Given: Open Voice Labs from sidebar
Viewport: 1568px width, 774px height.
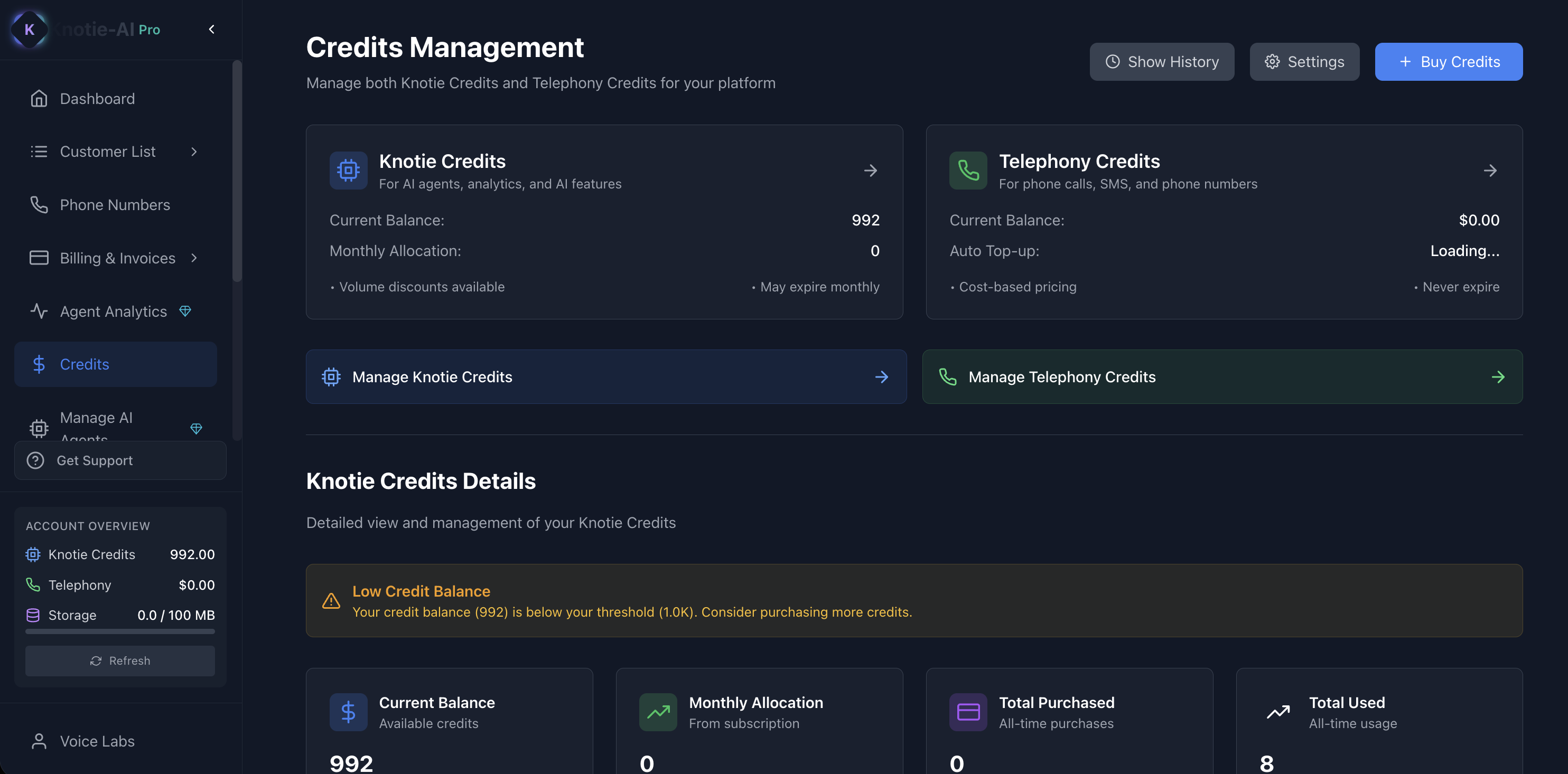Looking at the screenshot, I should coord(97,741).
